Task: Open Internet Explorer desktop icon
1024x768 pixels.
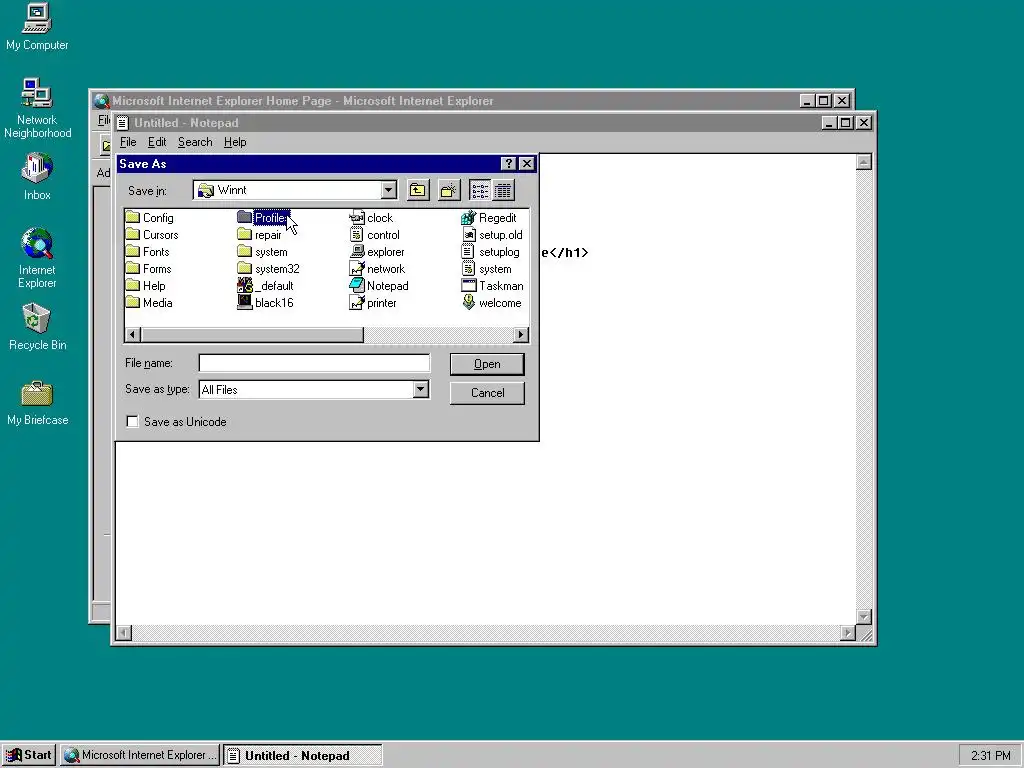Action: (37, 258)
